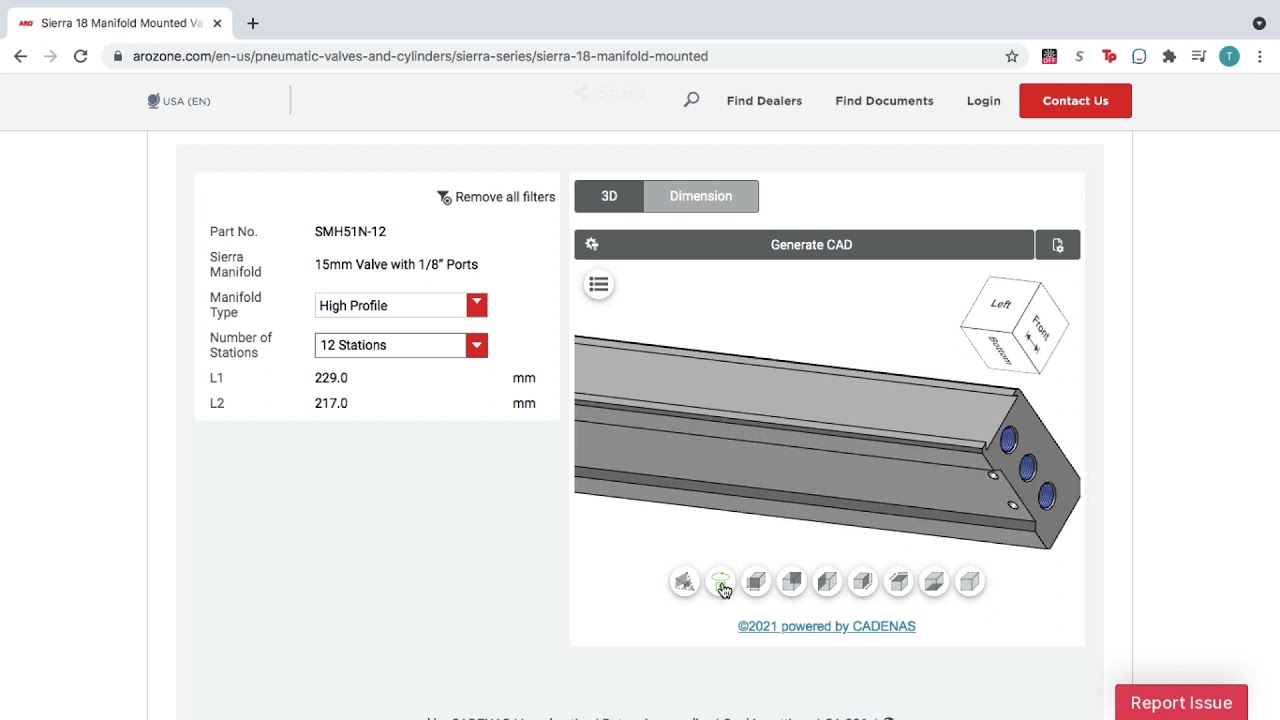This screenshot has width=1280, height=720.
Task: Open the Manifold Type dropdown
Action: tap(401, 305)
